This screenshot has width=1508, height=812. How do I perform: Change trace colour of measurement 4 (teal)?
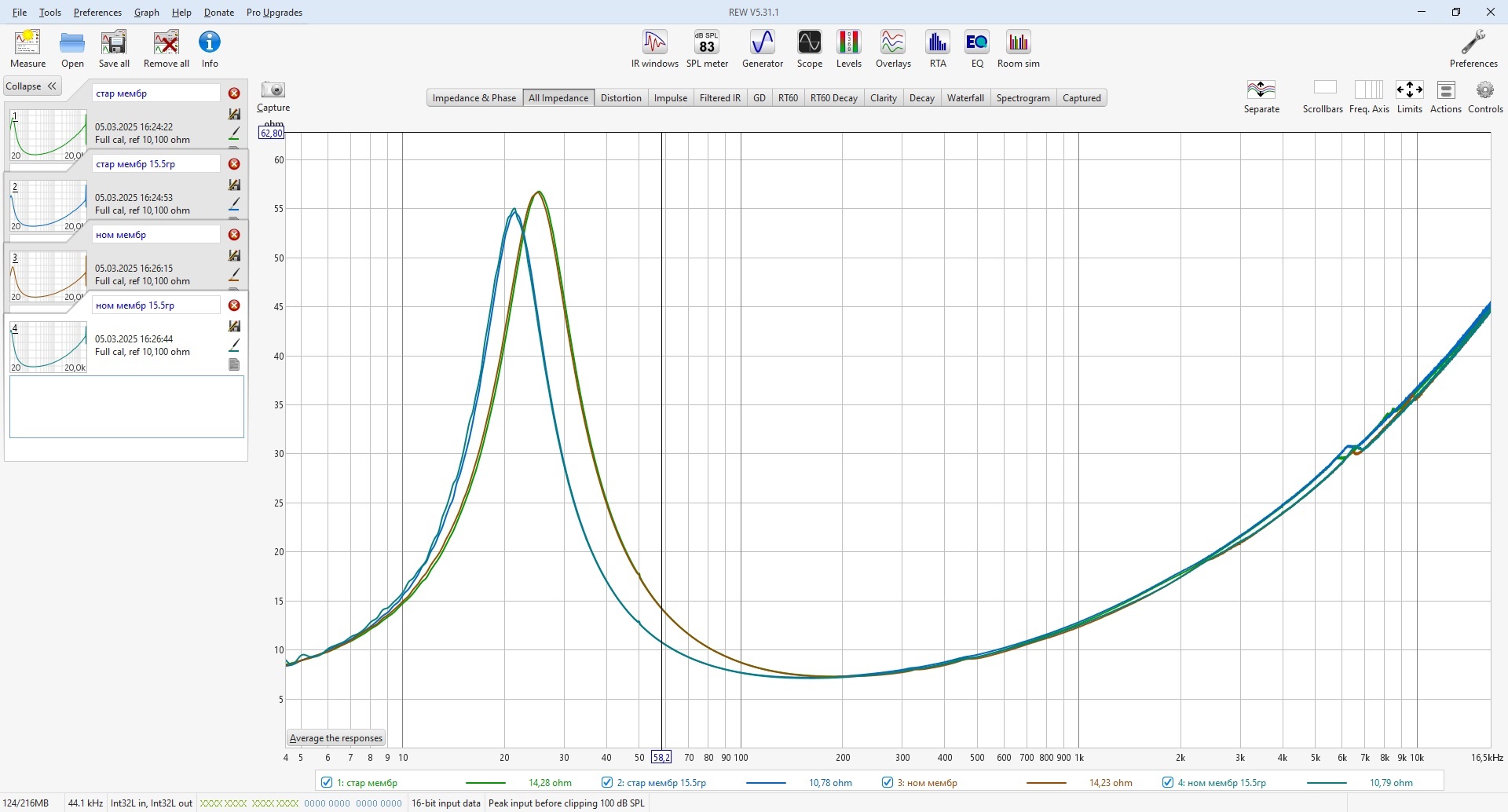tap(234, 346)
